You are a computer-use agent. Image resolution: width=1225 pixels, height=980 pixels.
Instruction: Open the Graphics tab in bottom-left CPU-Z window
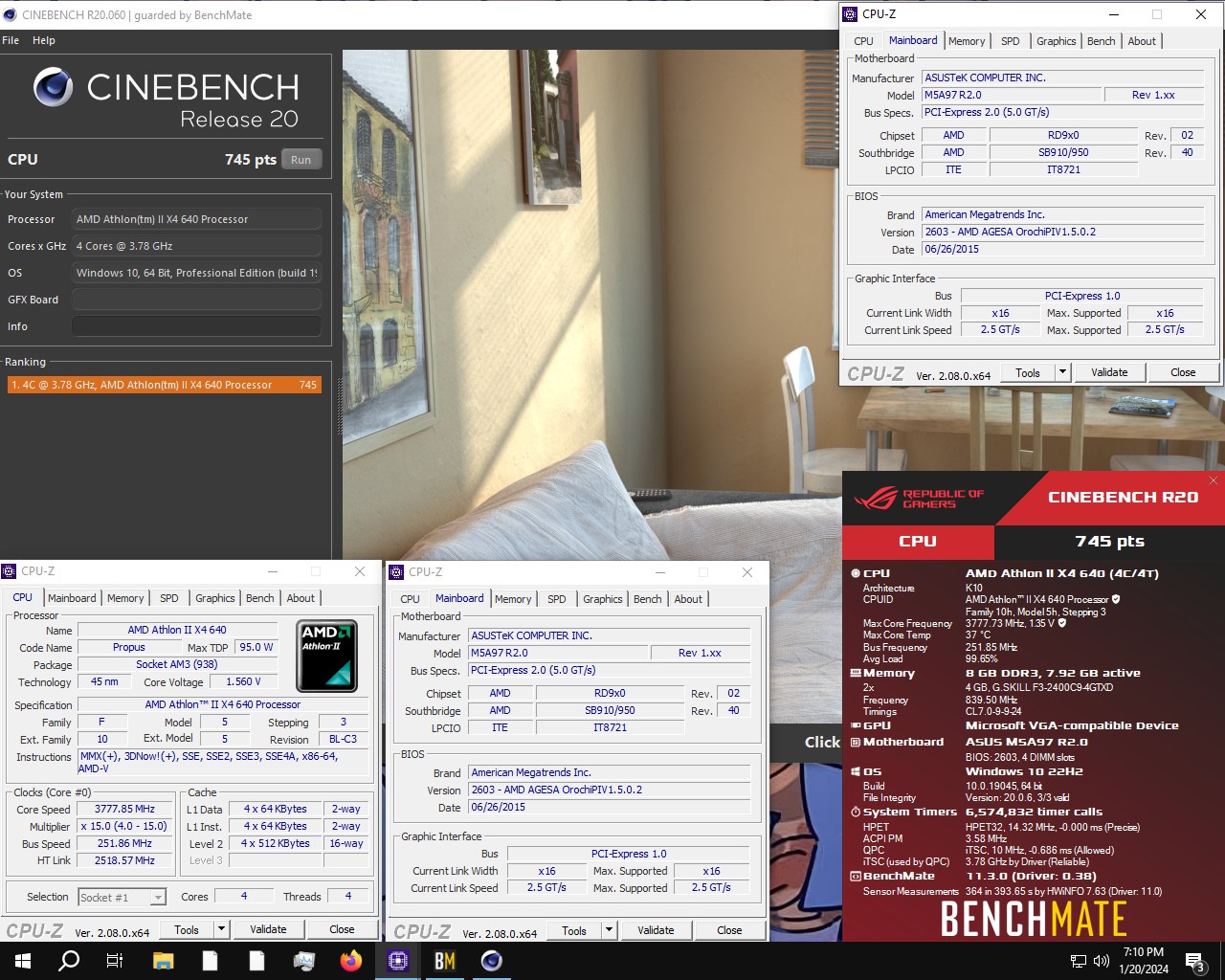coord(215,598)
